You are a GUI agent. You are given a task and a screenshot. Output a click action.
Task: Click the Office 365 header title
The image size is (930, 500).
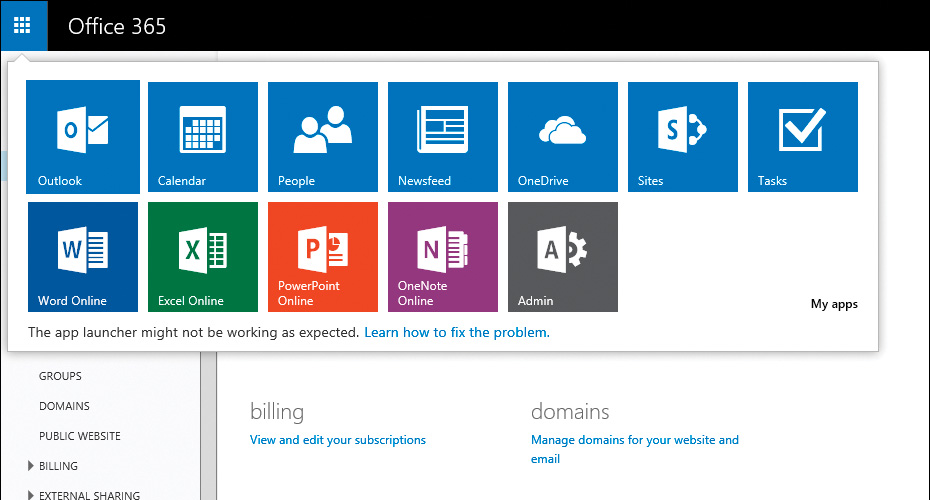click(117, 26)
